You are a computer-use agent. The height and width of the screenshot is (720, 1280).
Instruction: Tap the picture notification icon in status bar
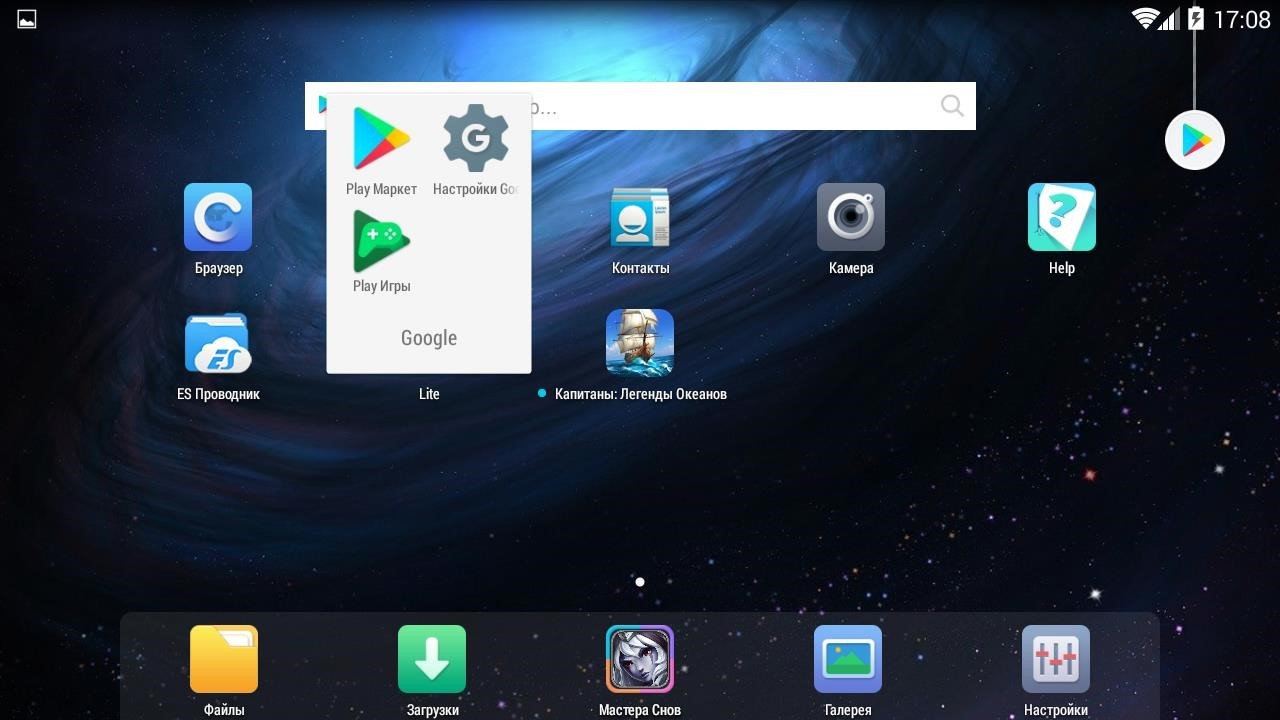27,19
